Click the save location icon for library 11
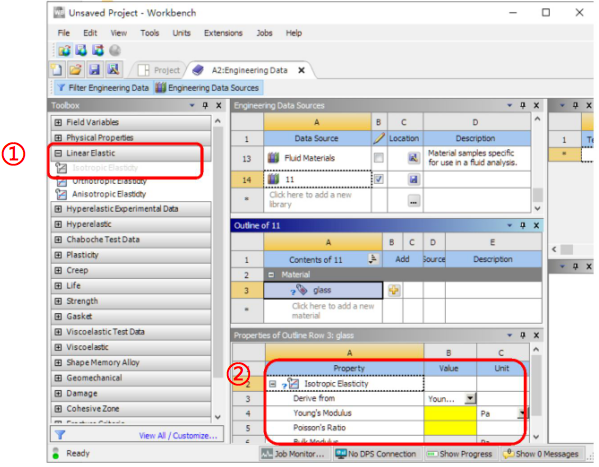This screenshot has height=467, width=599. coord(413,179)
